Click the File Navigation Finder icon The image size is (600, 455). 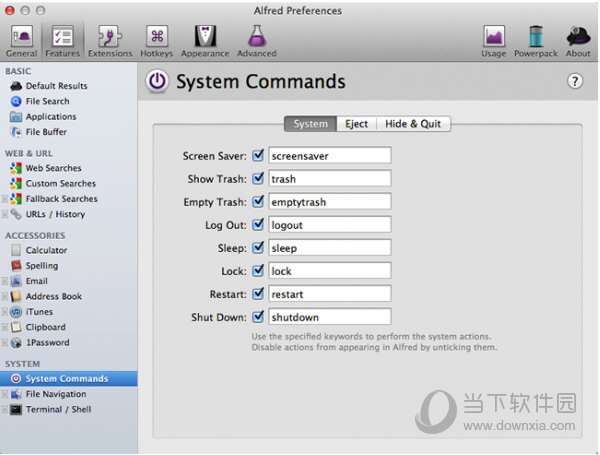[x=16, y=394]
